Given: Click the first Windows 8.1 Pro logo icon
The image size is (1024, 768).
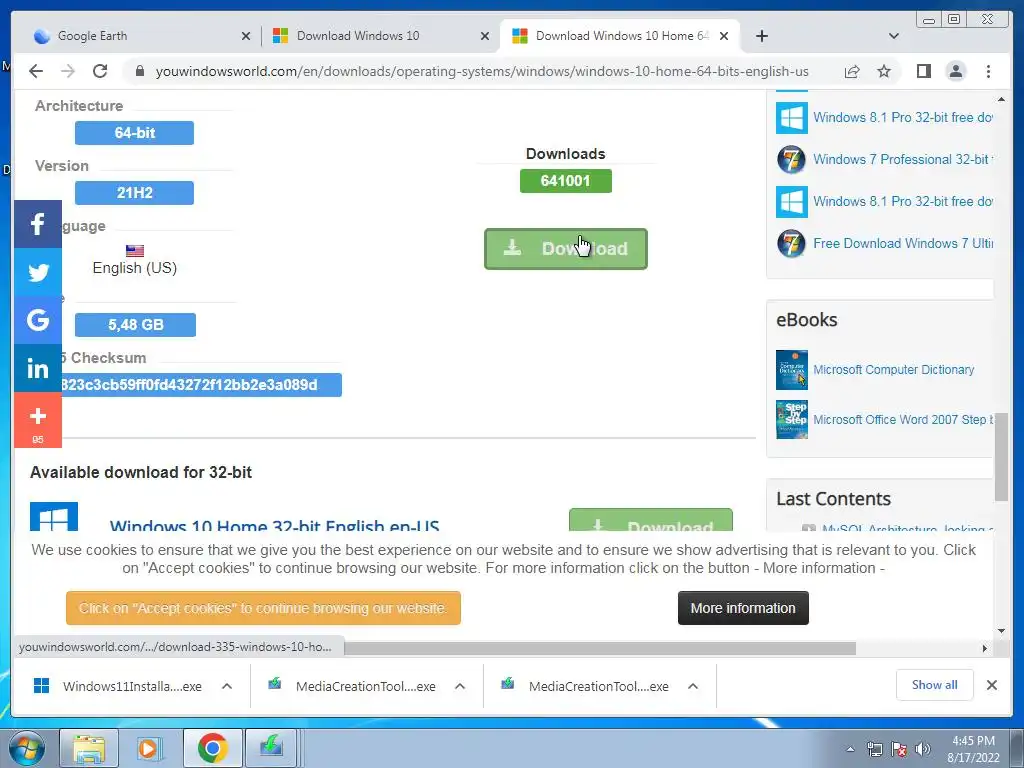Looking at the screenshot, I should [792, 118].
